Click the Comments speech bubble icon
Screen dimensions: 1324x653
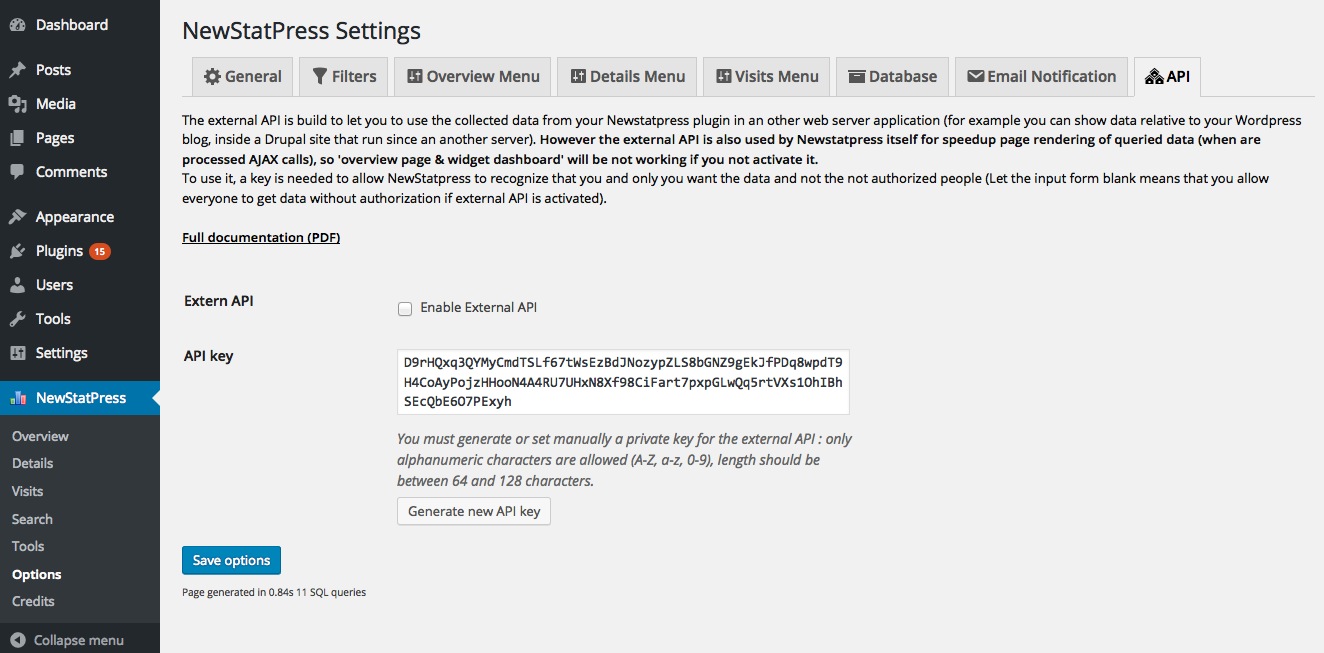[17, 172]
